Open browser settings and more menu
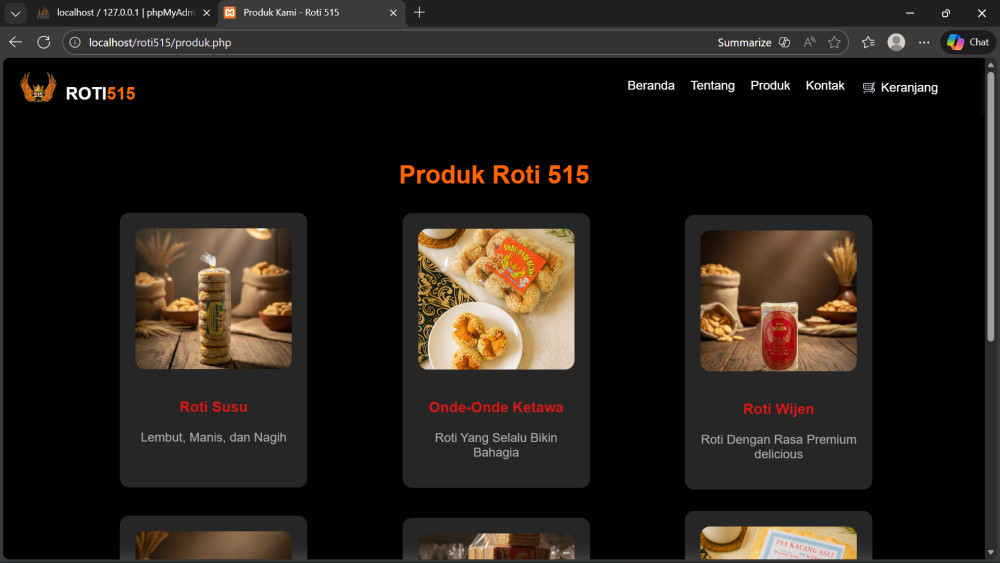 point(924,42)
